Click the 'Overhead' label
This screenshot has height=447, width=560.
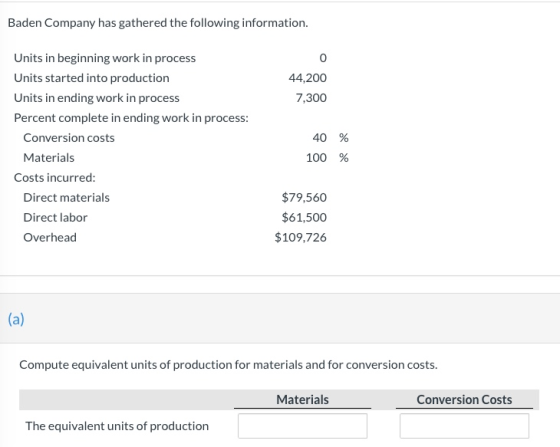[x=50, y=238]
